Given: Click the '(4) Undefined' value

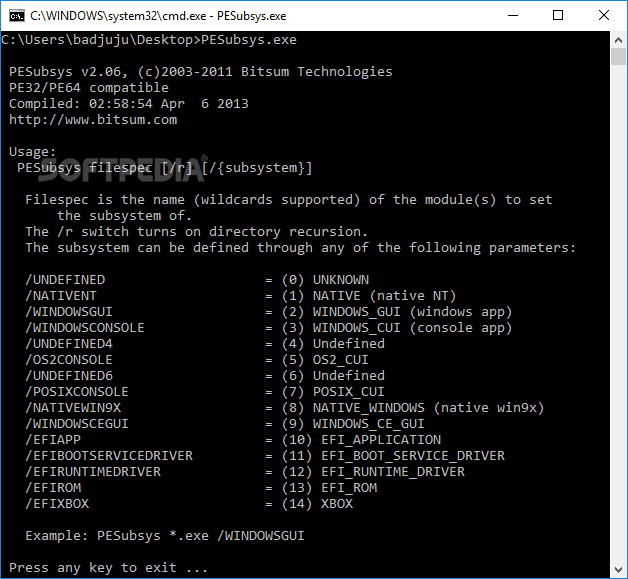Looking at the screenshot, I should click(333, 344).
